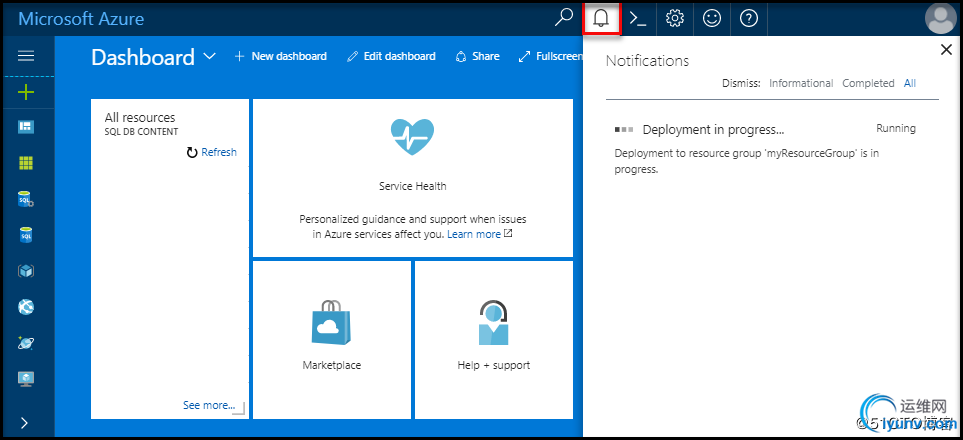Image resolution: width=963 pixels, height=440 pixels.
Task: Open the Help question mark icon
Action: [x=749, y=19]
